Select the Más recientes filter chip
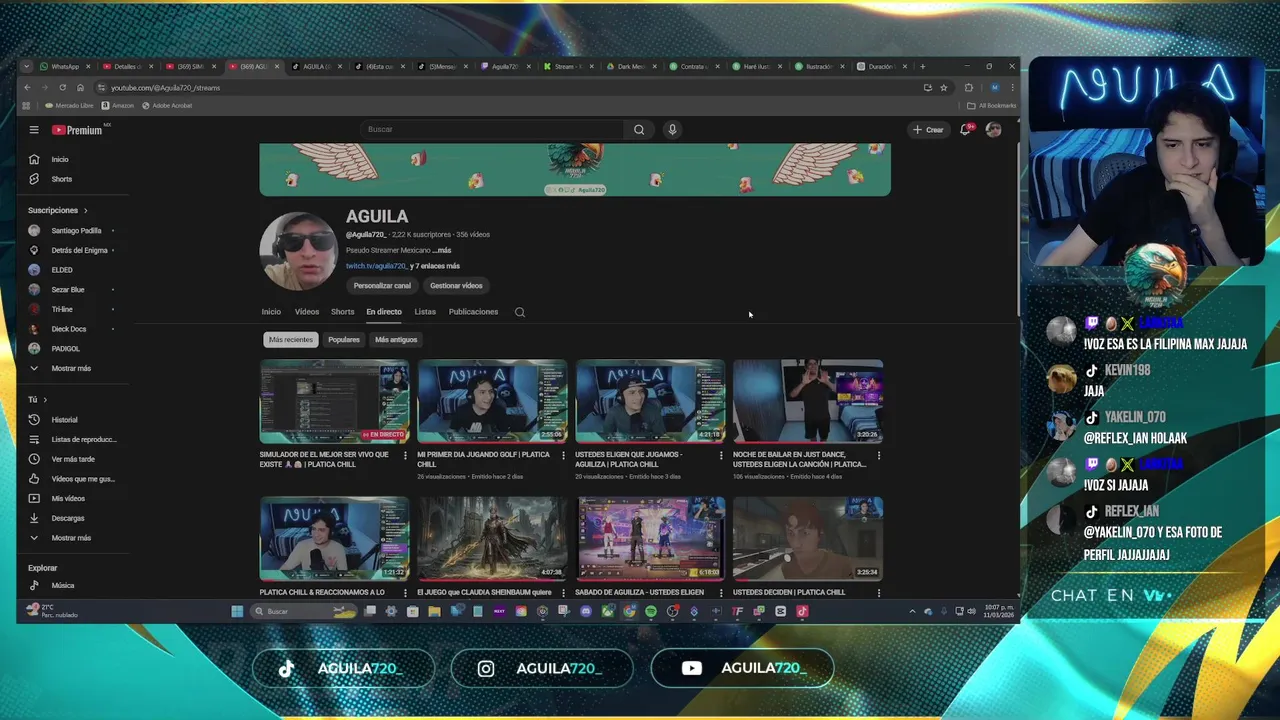The image size is (1280, 720). pyautogui.click(x=291, y=340)
